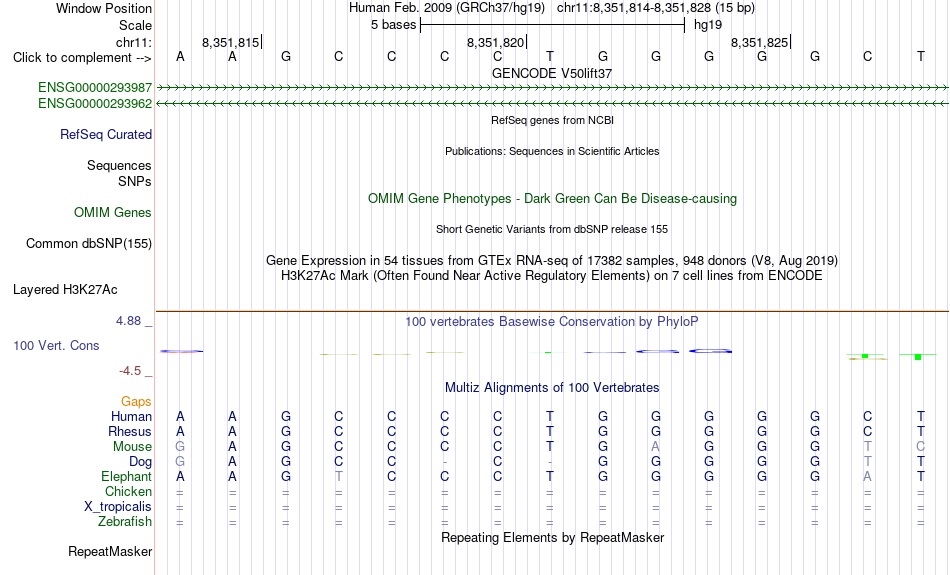Click the Mouse row gray A mismatch base
Image resolution: width=950 pixels, height=575 pixels.
(656, 447)
